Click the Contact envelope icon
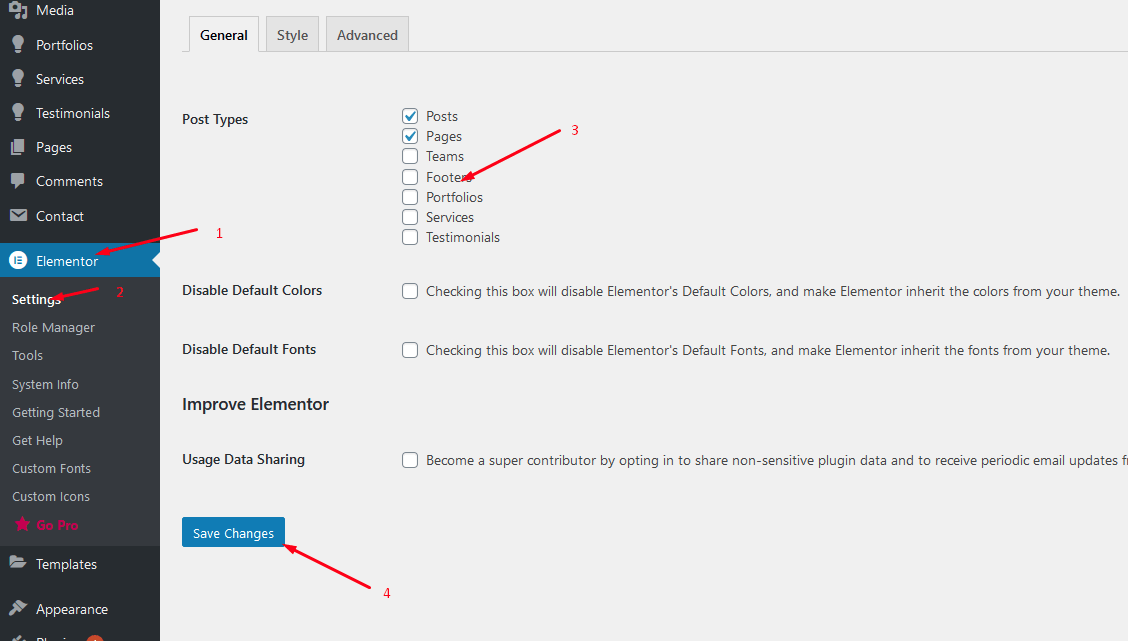 click(18, 216)
